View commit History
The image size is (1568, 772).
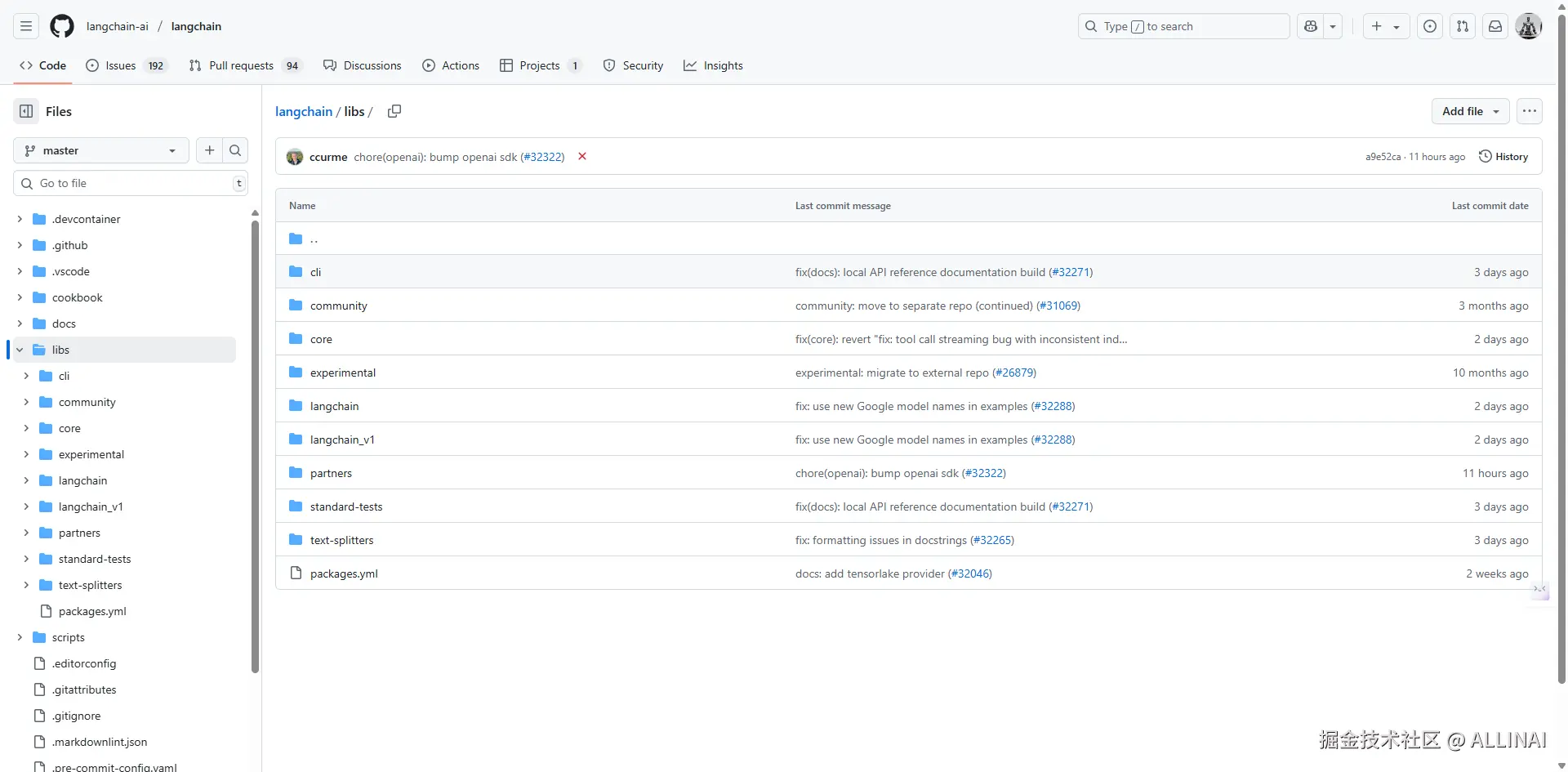[x=1503, y=157]
